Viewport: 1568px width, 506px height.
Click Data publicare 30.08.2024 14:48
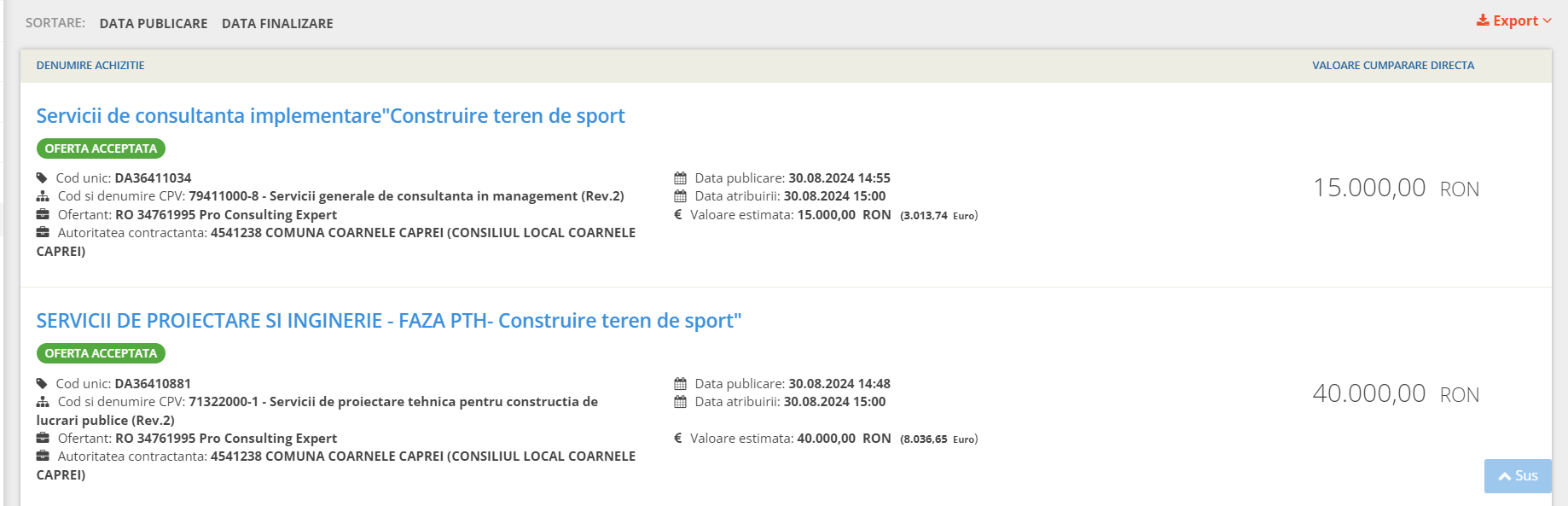[839, 384]
